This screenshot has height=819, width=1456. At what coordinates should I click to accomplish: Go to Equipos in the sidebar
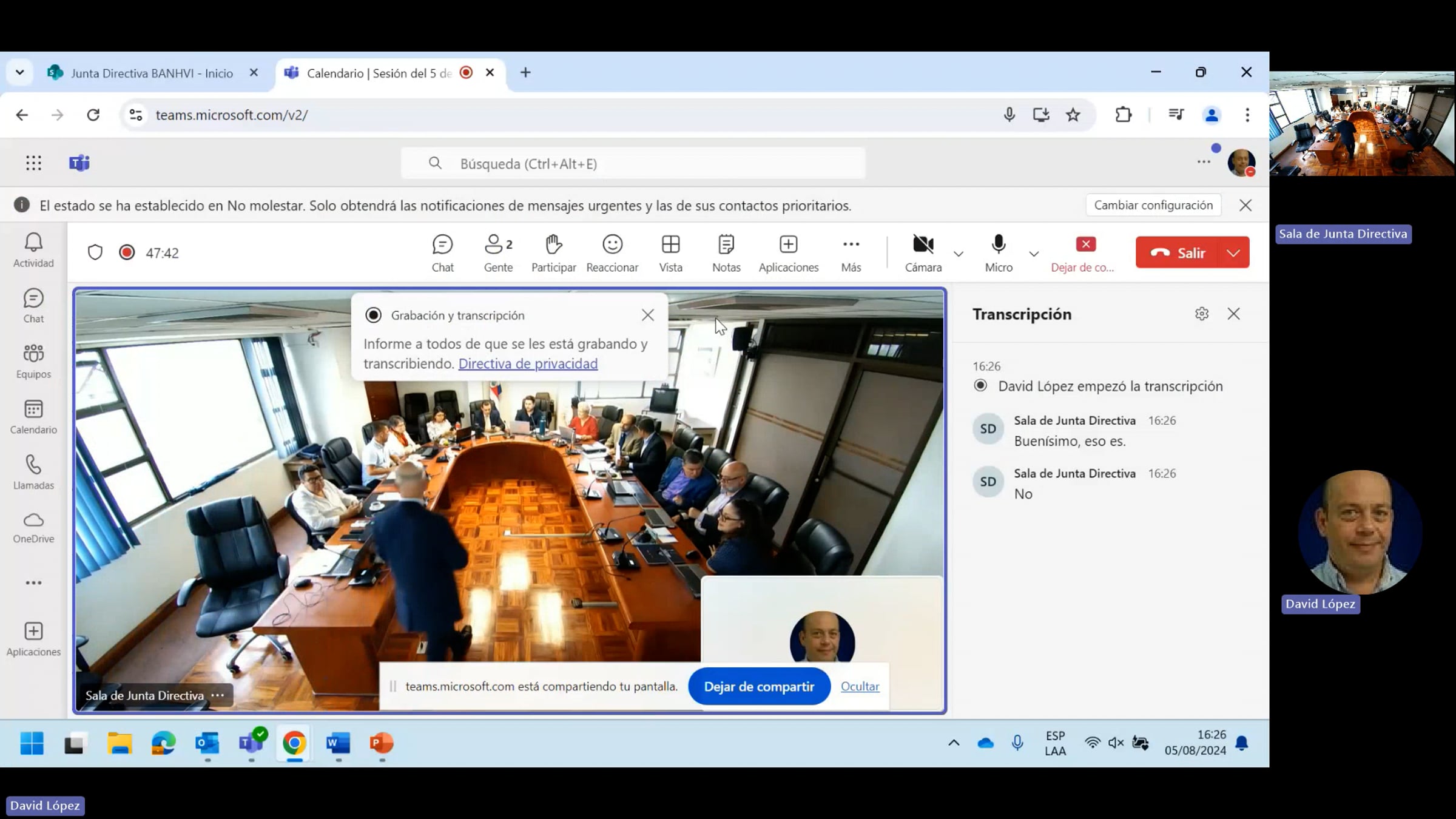point(33,362)
